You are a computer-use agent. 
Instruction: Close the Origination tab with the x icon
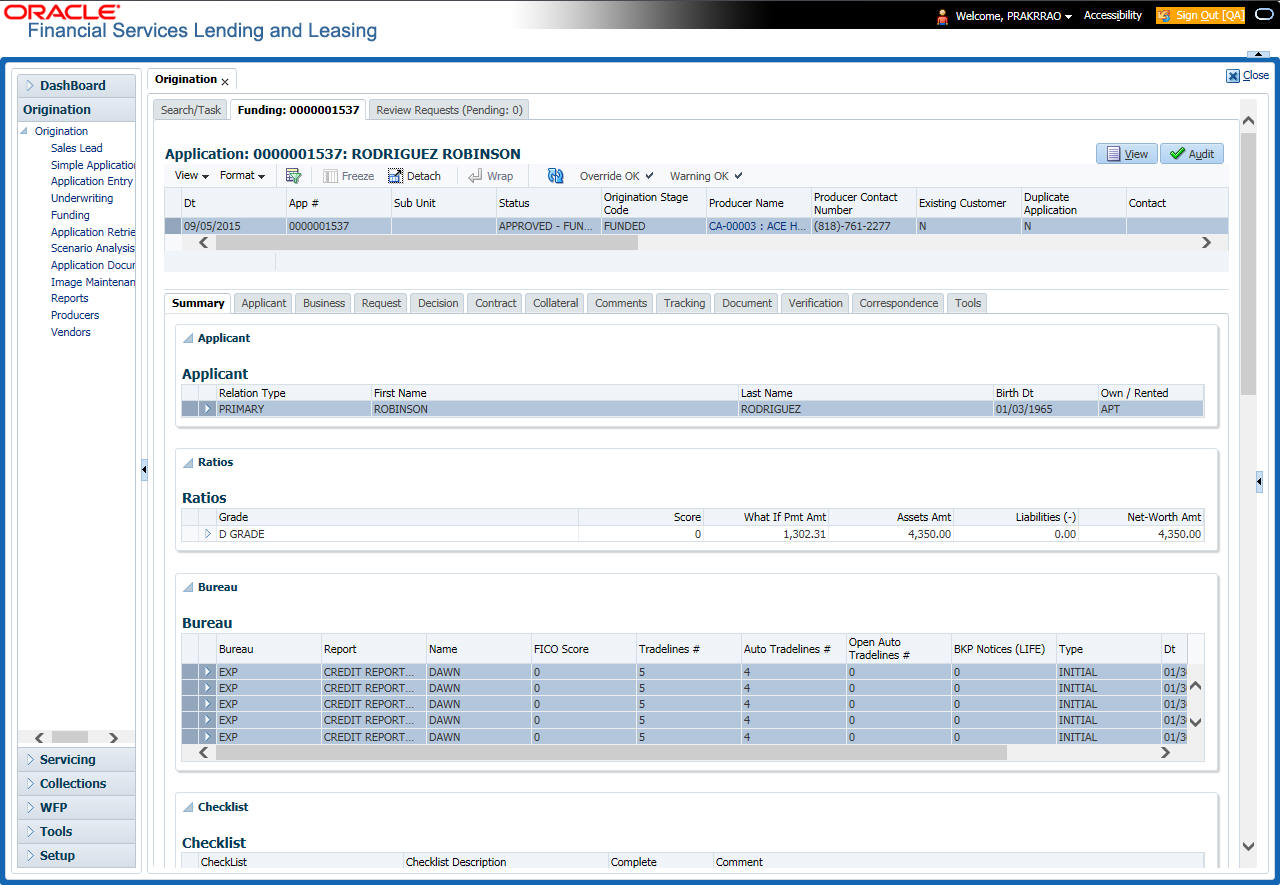[x=225, y=81]
